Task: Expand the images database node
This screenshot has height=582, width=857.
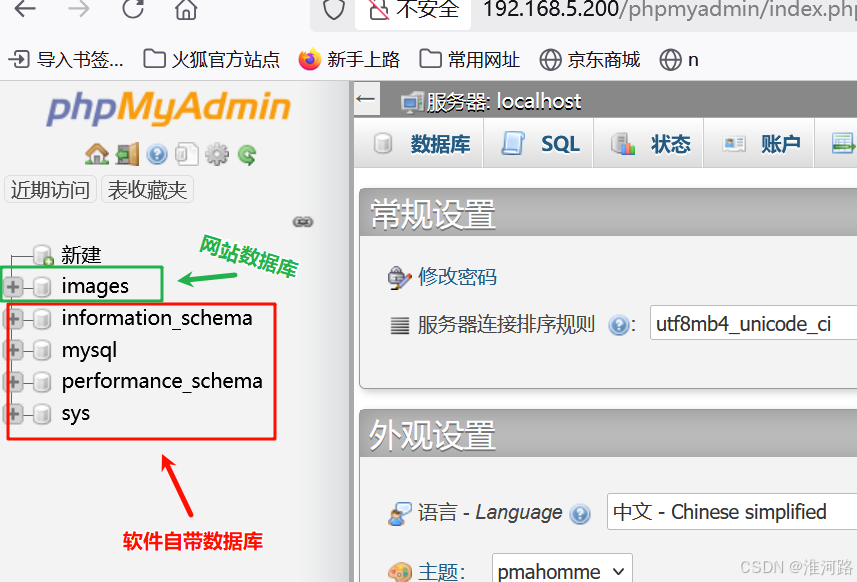Action: coord(13,286)
